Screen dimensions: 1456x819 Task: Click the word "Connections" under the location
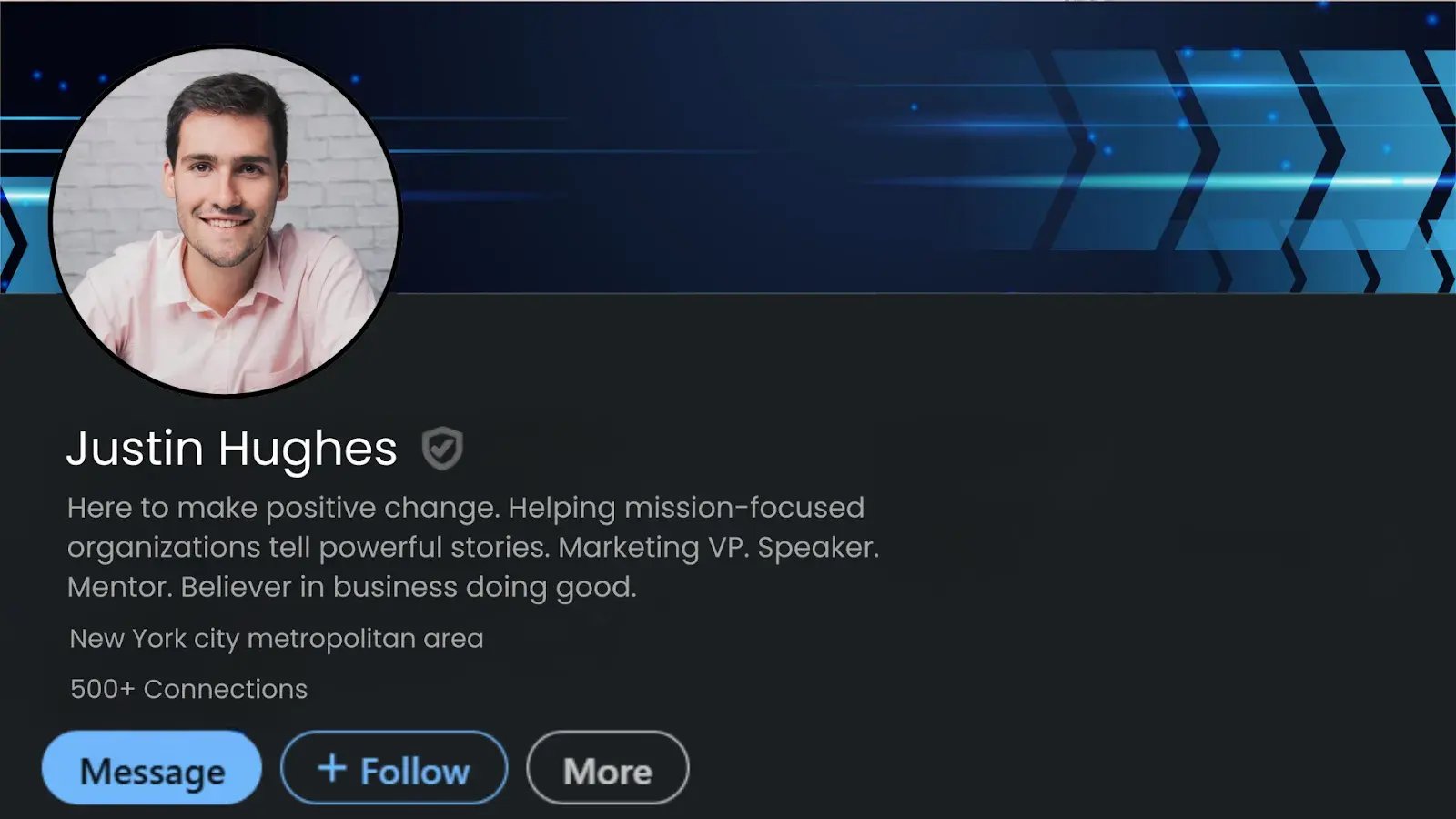click(225, 689)
